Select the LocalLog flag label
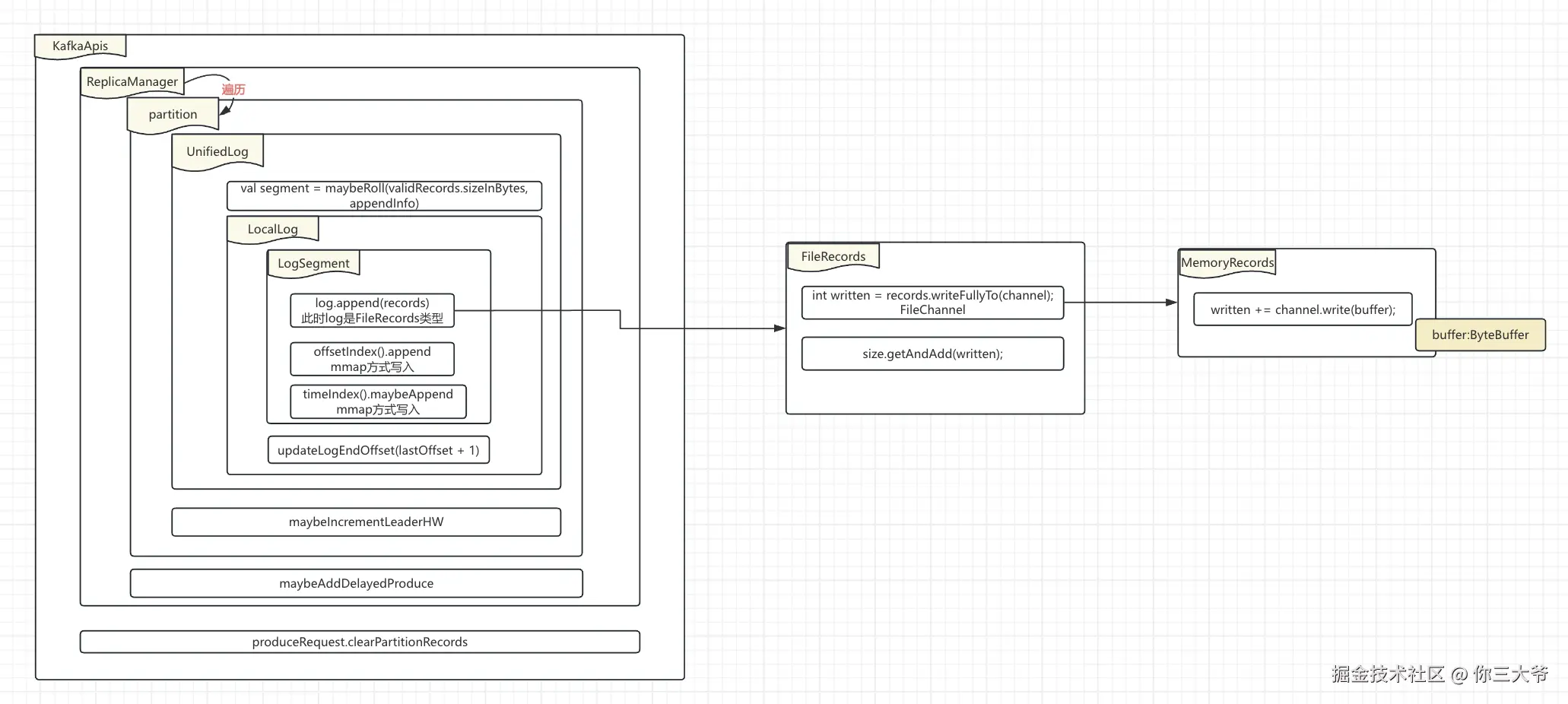 pyautogui.click(x=271, y=228)
